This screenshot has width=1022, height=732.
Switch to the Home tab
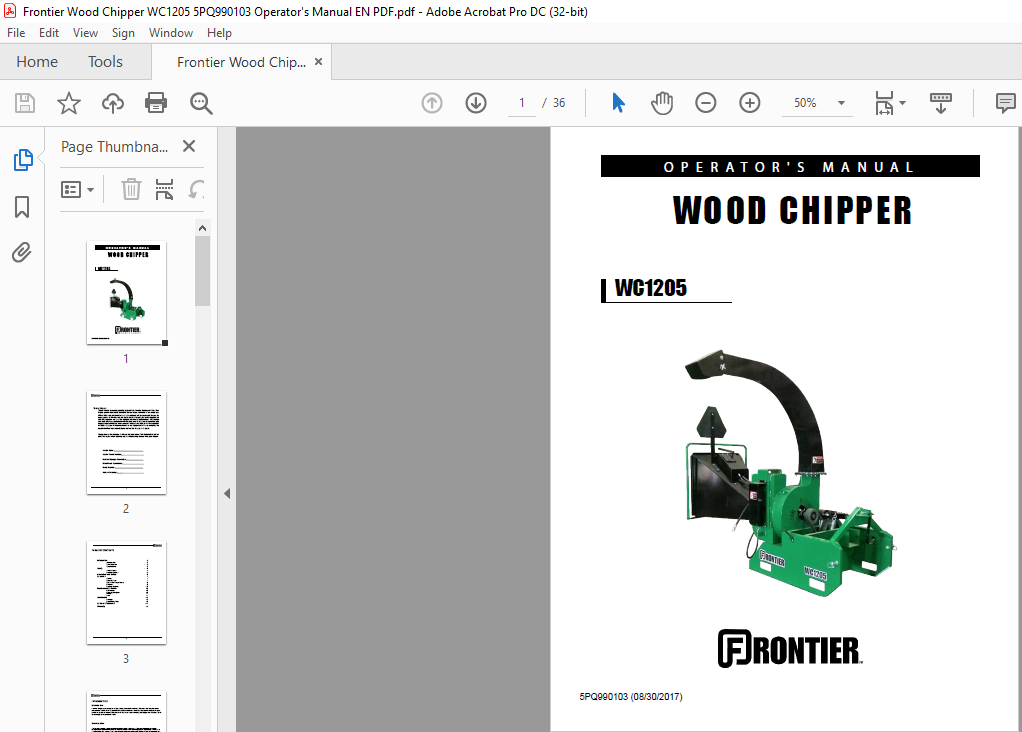pos(37,62)
